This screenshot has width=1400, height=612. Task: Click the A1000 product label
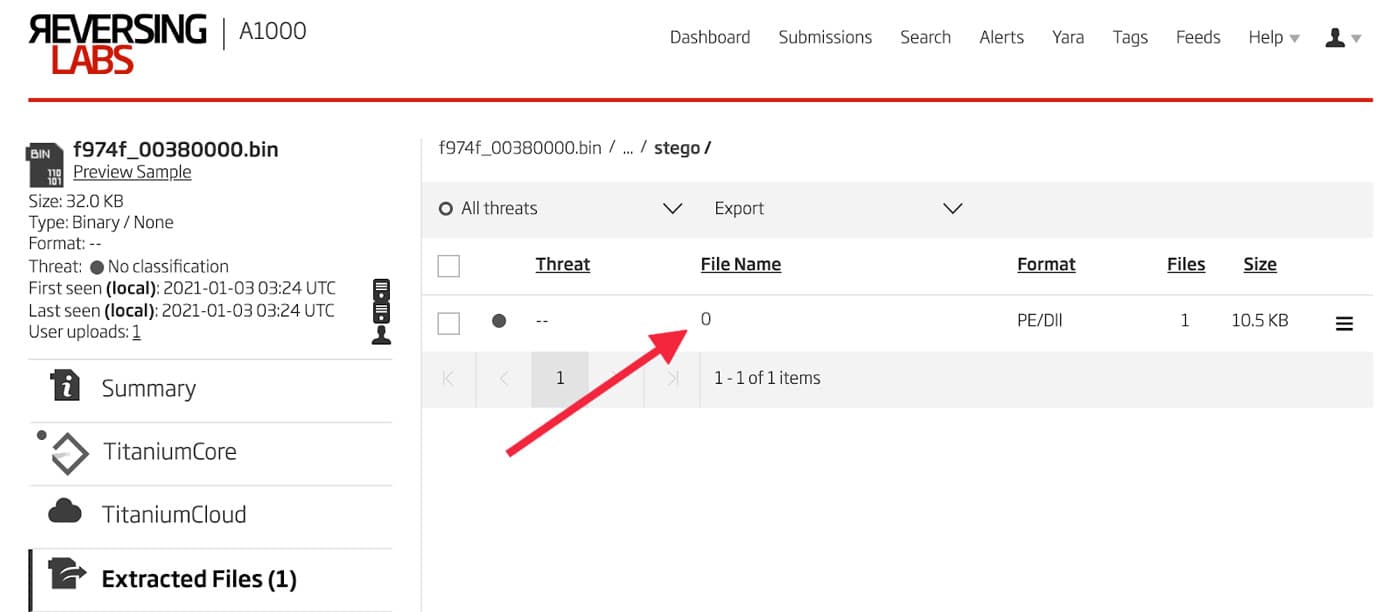tap(272, 31)
